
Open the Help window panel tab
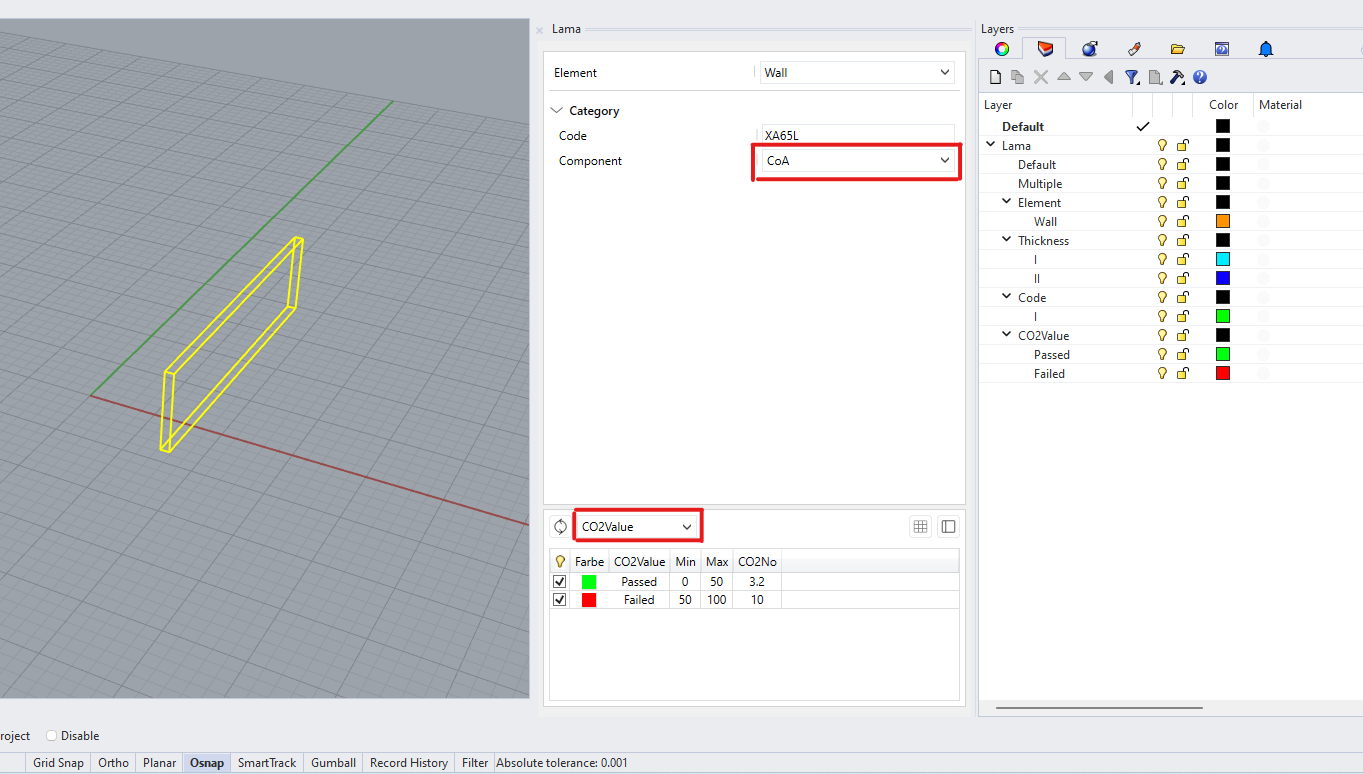[x=1222, y=49]
